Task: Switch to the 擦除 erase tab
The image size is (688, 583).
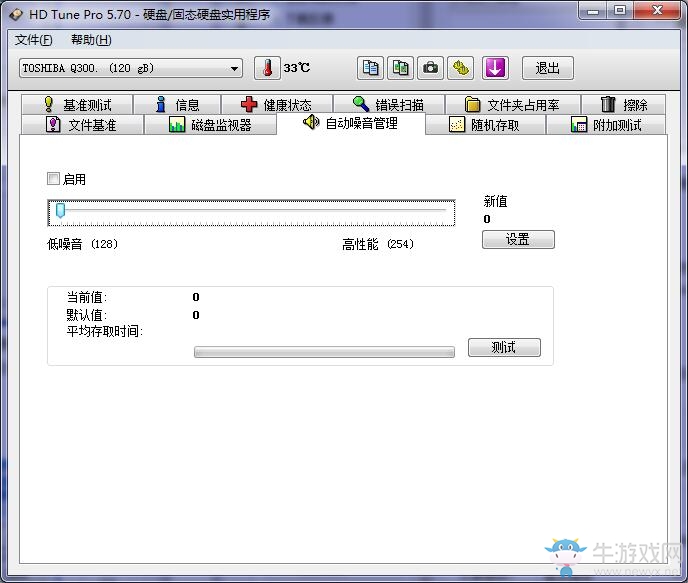Action: pos(624,105)
